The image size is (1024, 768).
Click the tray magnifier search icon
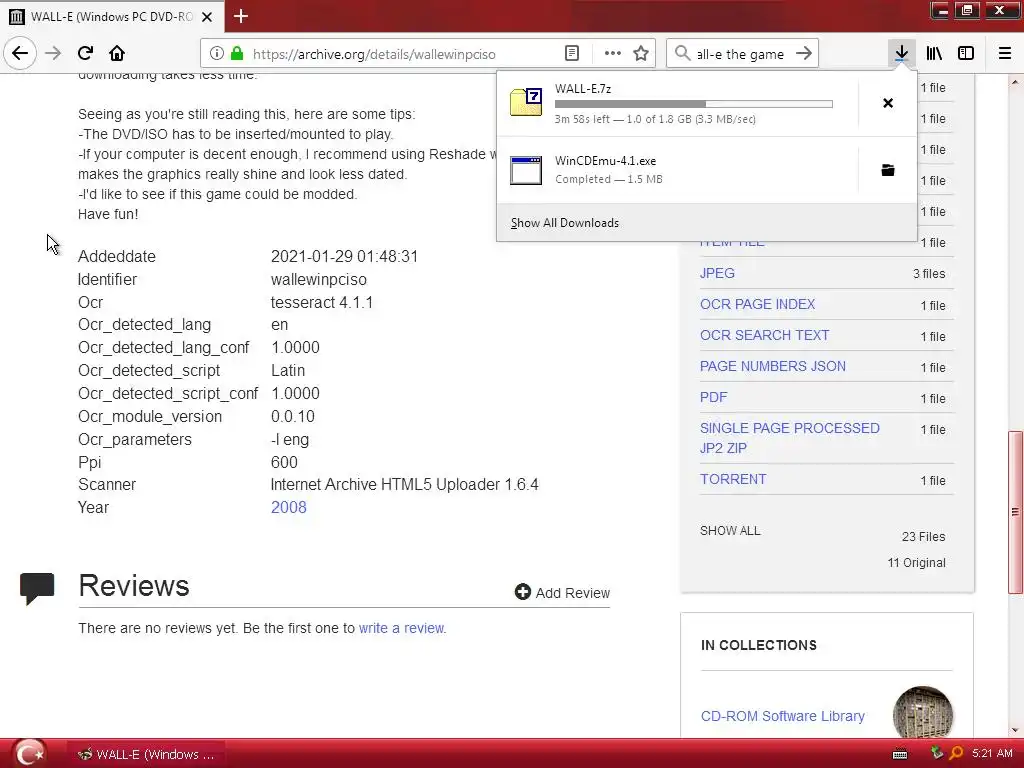pos(955,754)
